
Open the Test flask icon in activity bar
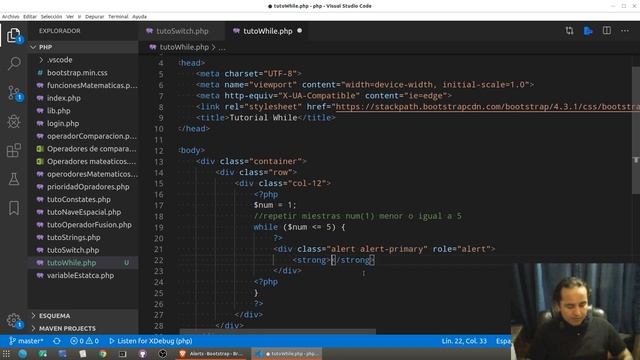[14, 179]
